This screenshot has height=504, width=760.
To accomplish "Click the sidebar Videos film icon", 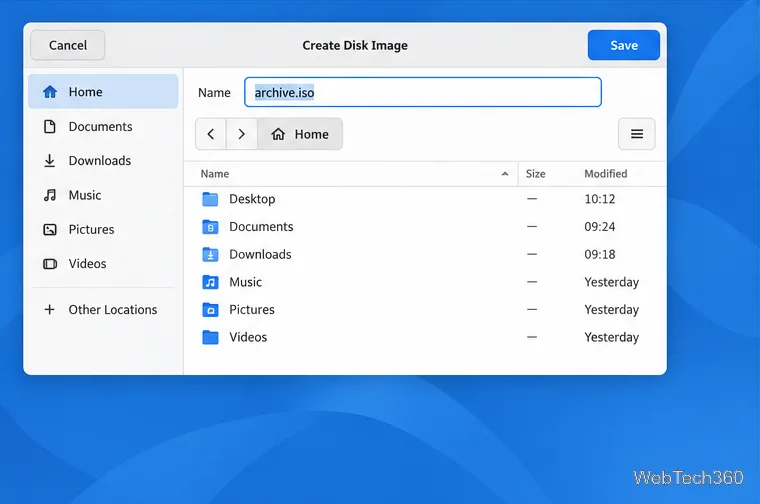I will click(x=50, y=264).
